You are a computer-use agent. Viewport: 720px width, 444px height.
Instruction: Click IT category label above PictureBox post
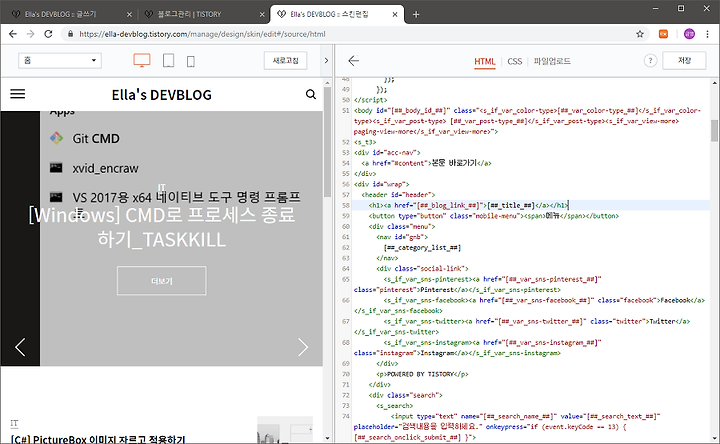coord(14,423)
